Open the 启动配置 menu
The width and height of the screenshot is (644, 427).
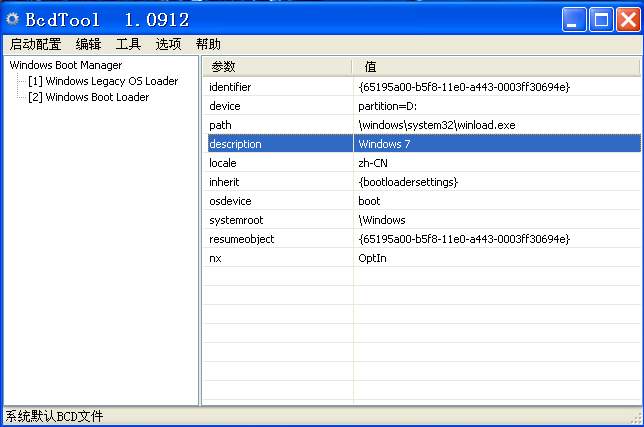(35, 44)
